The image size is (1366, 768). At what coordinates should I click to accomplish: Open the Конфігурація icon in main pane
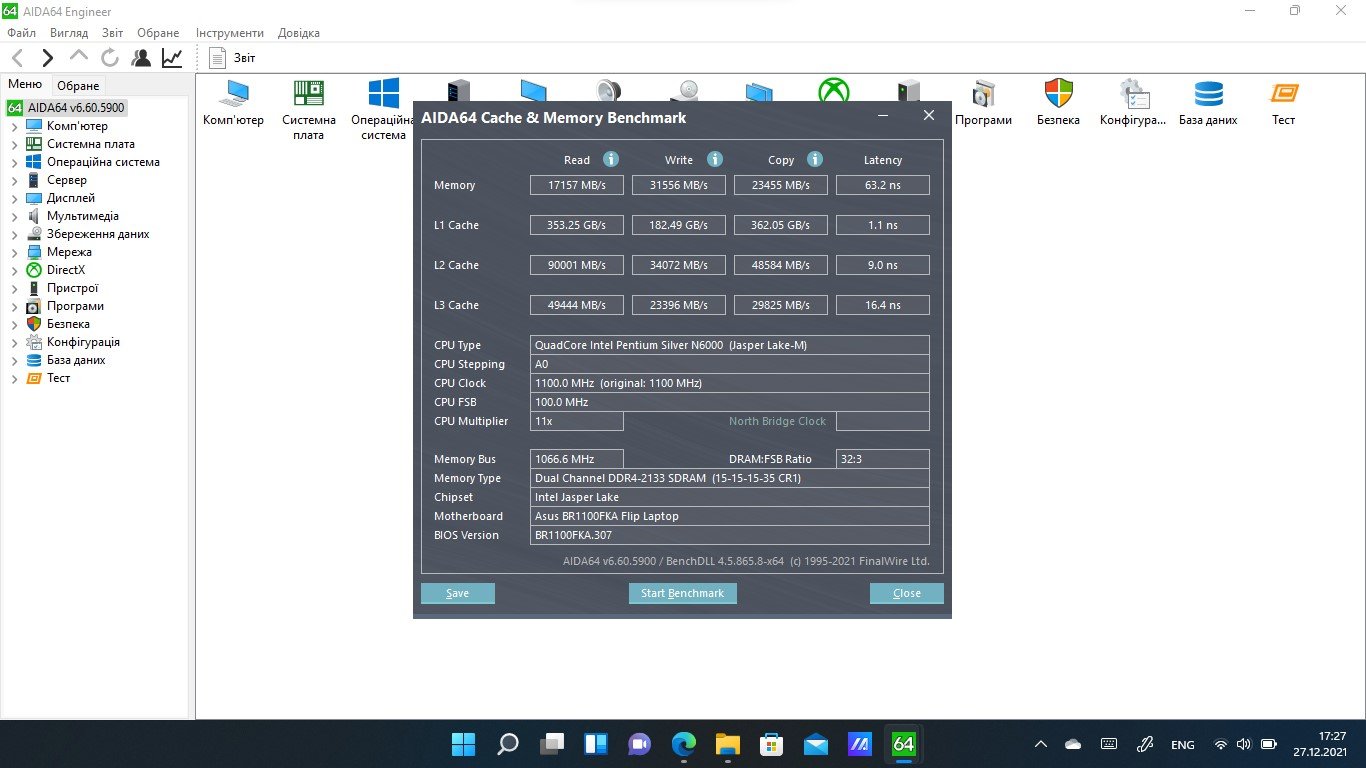(x=1133, y=103)
